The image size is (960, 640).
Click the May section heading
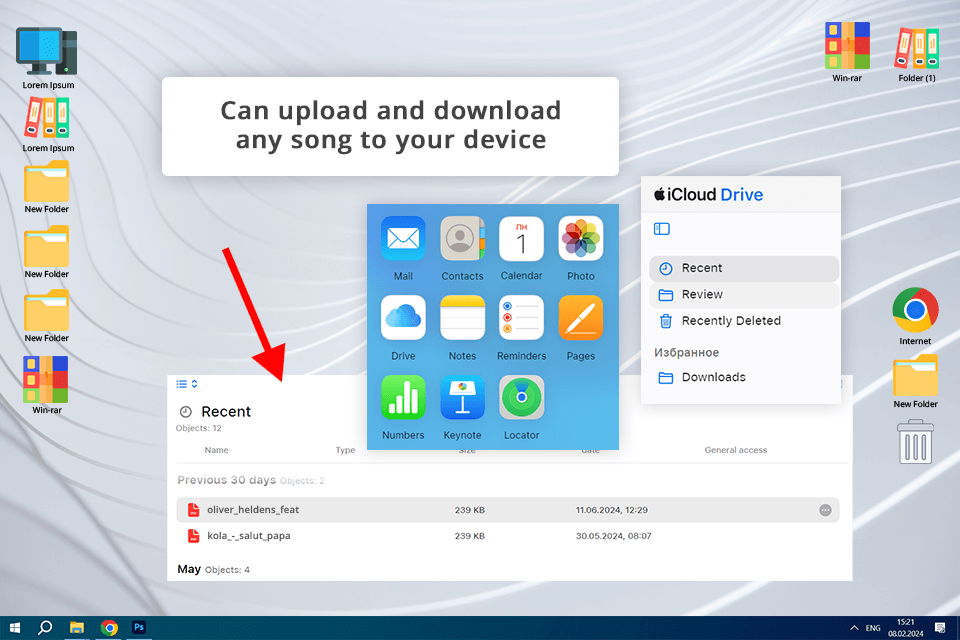click(189, 569)
